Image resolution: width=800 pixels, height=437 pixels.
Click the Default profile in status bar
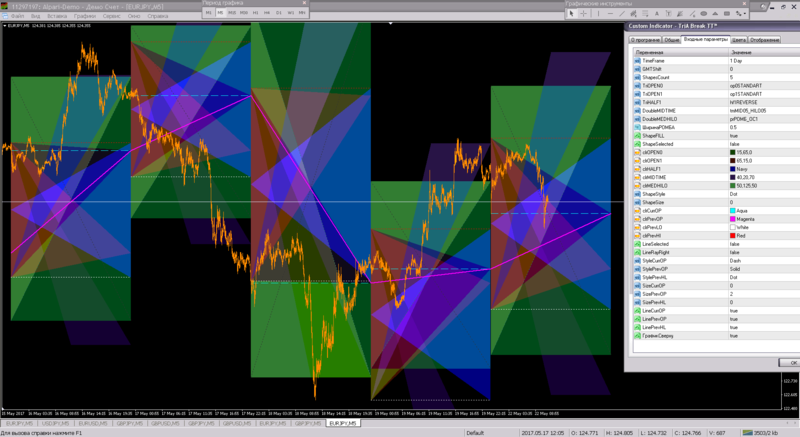point(474,433)
